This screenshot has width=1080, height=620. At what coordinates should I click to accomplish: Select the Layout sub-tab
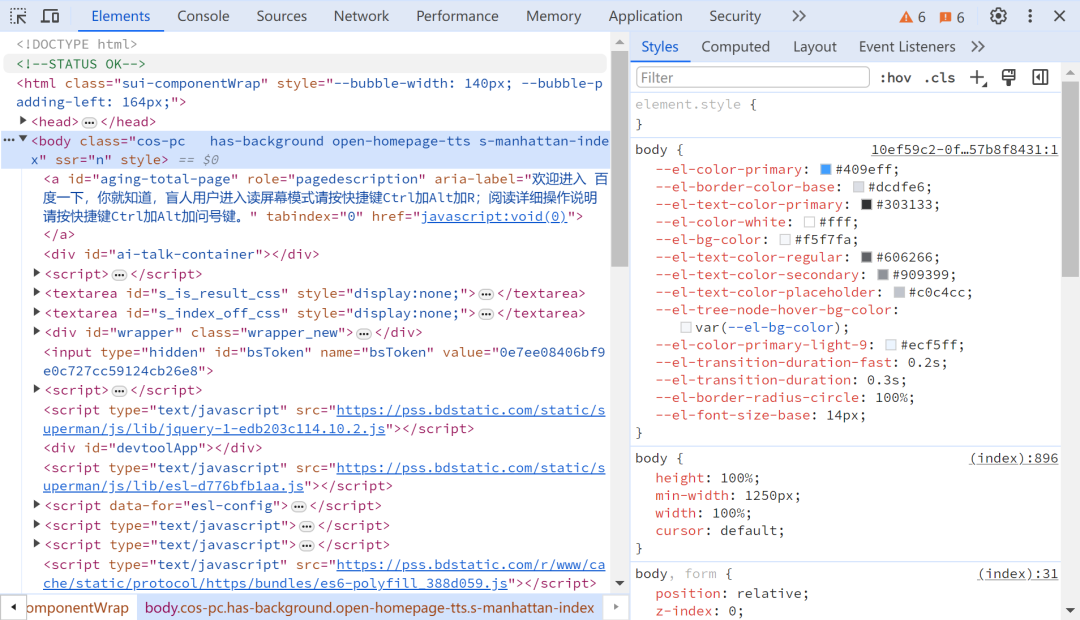pyautogui.click(x=815, y=47)
